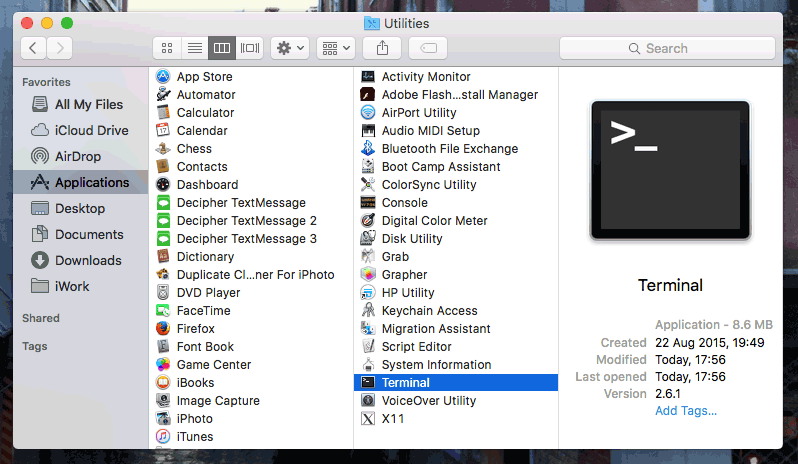Click the Bluetooth File Exchange icon
The width and height of the screenshot is (798, 464).
tap(367, 149)
